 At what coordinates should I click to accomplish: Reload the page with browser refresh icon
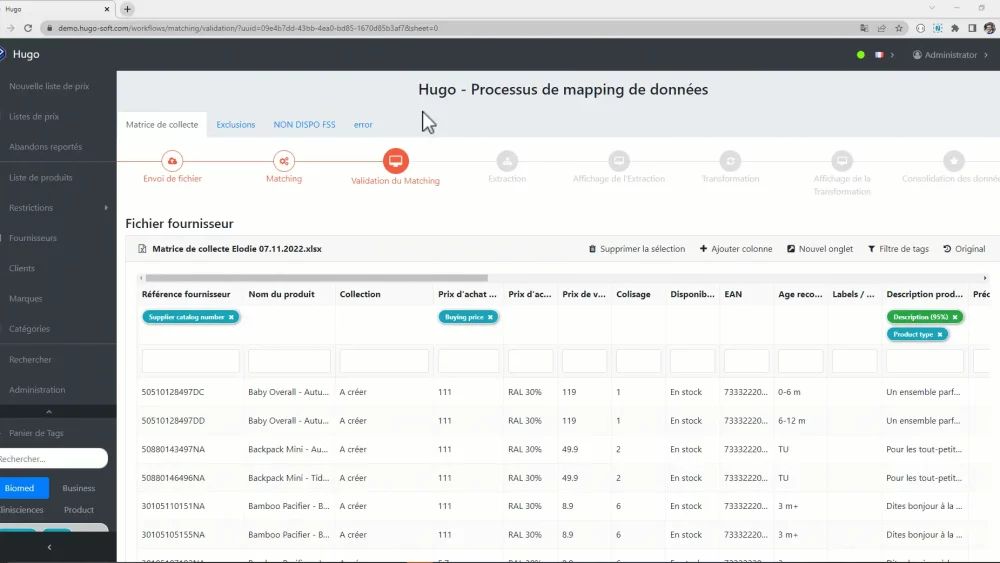pyautogui.click(x=28, y=28)
